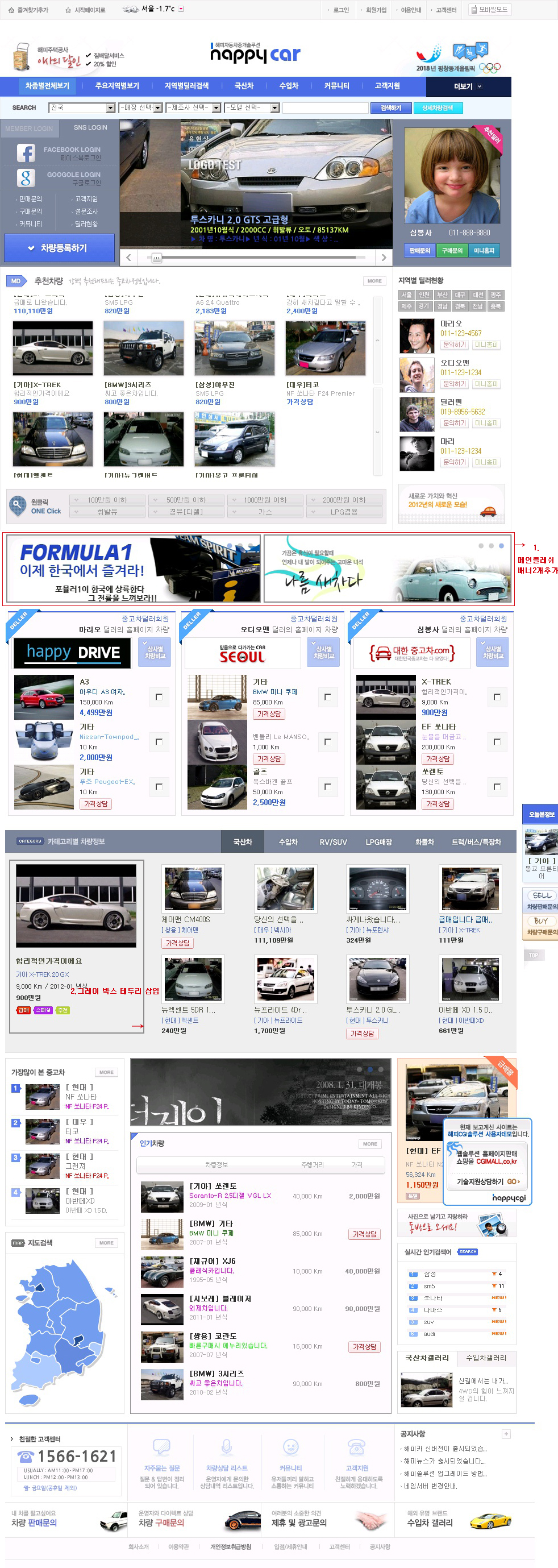Image resolution: width=558 pixels, height=1568 pixels.
Task: Check the box for BMW 미니 쿠페 listing
Action: click(x=327, y=697)
